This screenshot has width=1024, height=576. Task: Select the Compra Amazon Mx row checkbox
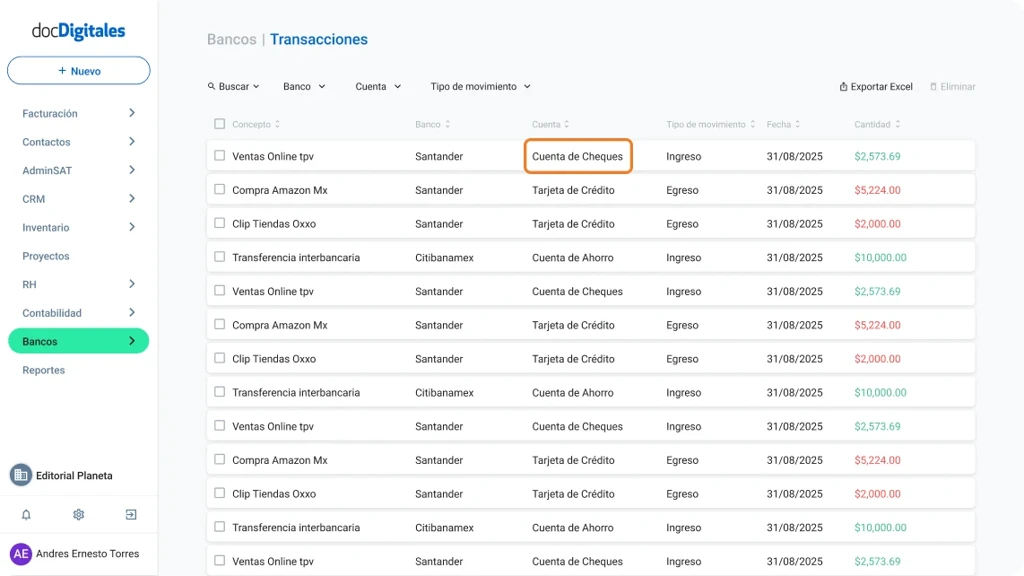click(218, 189)
